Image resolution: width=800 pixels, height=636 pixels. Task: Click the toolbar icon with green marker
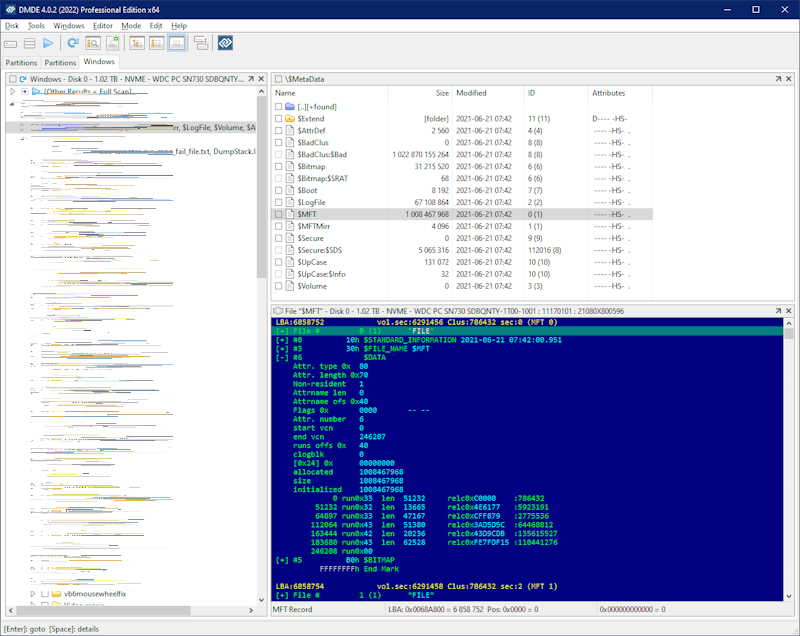[x=113, y=43]
